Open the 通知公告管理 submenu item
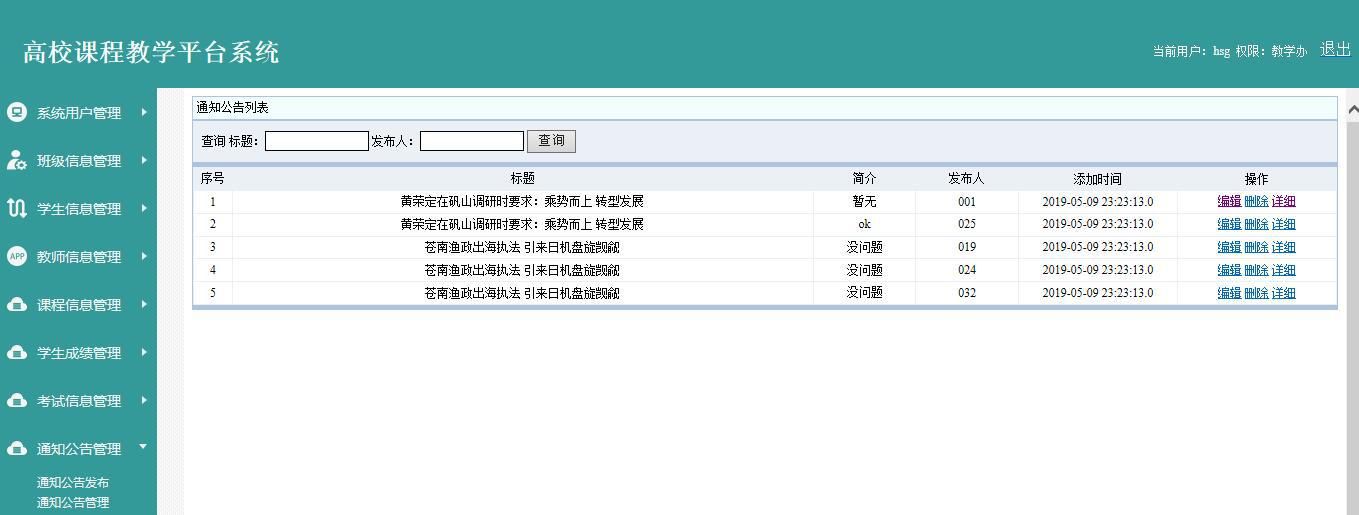 point(73,503)
